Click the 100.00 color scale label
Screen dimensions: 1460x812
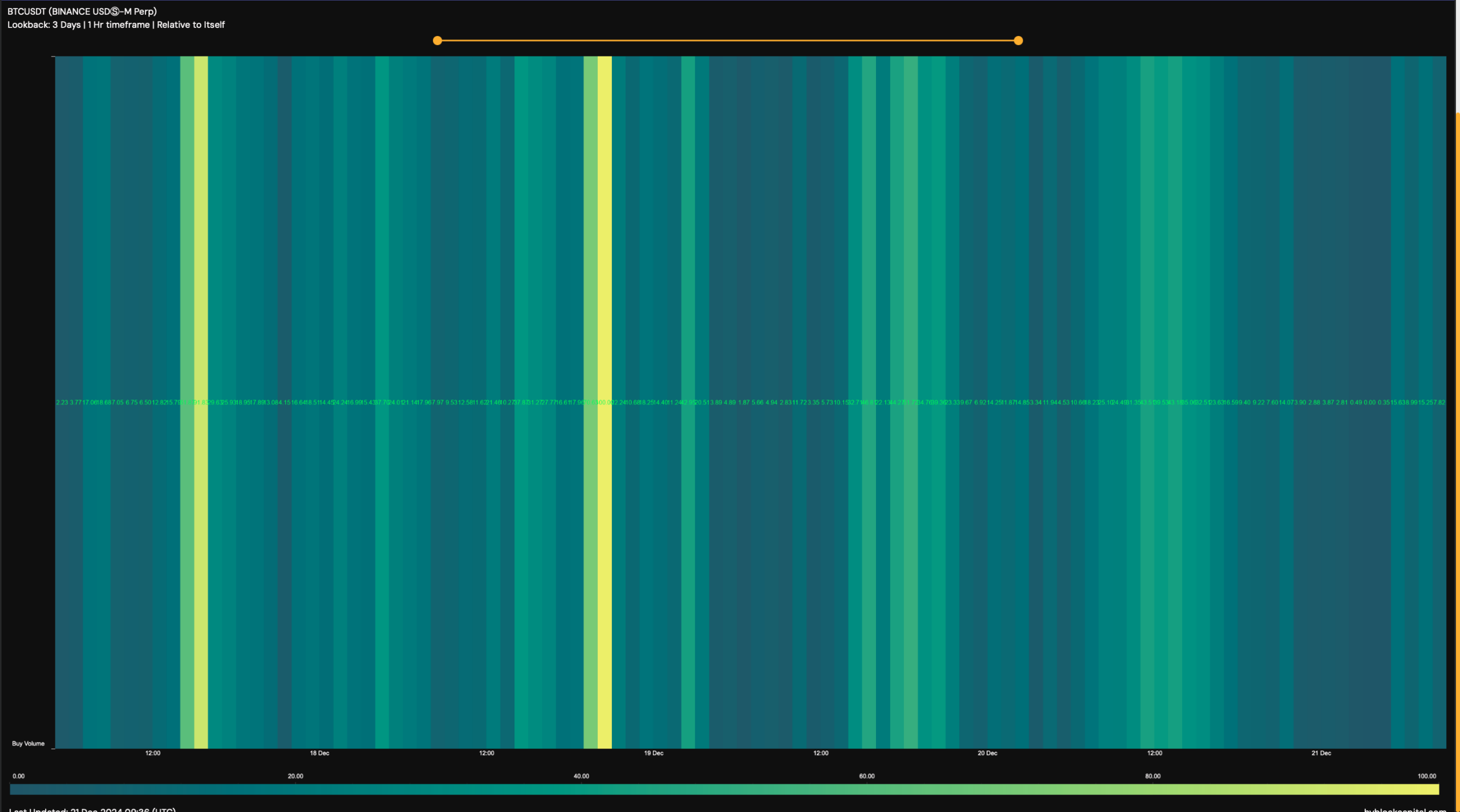tap(1427, 776)
